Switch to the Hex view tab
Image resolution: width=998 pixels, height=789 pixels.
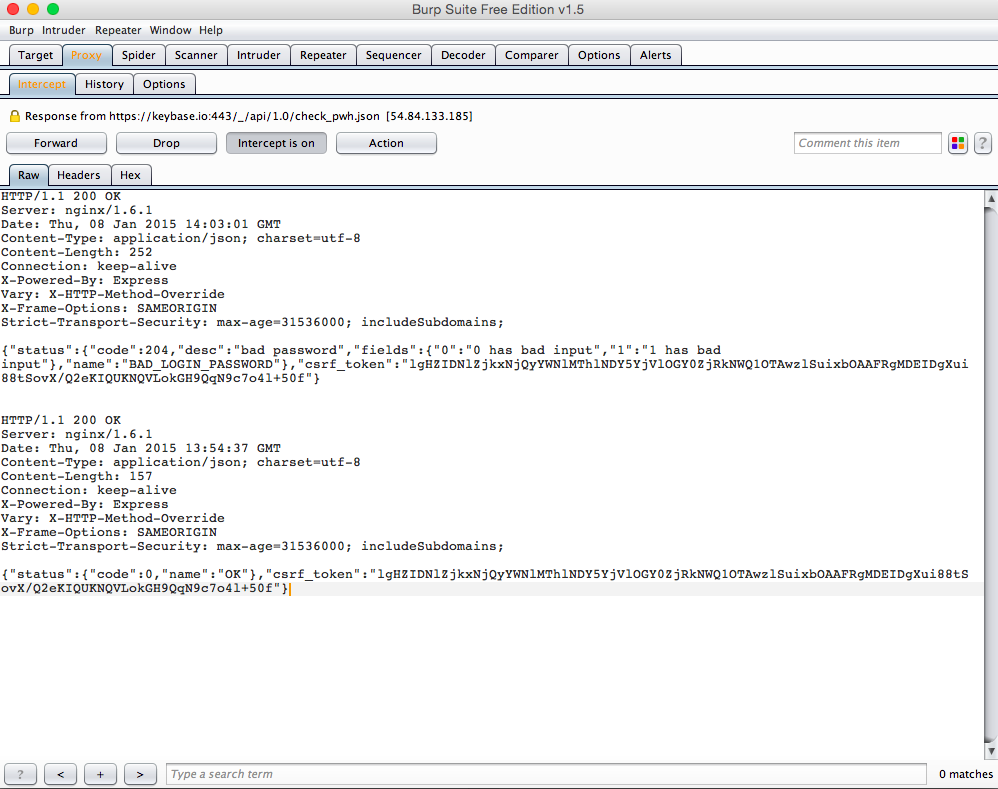(x=130, y=175)
